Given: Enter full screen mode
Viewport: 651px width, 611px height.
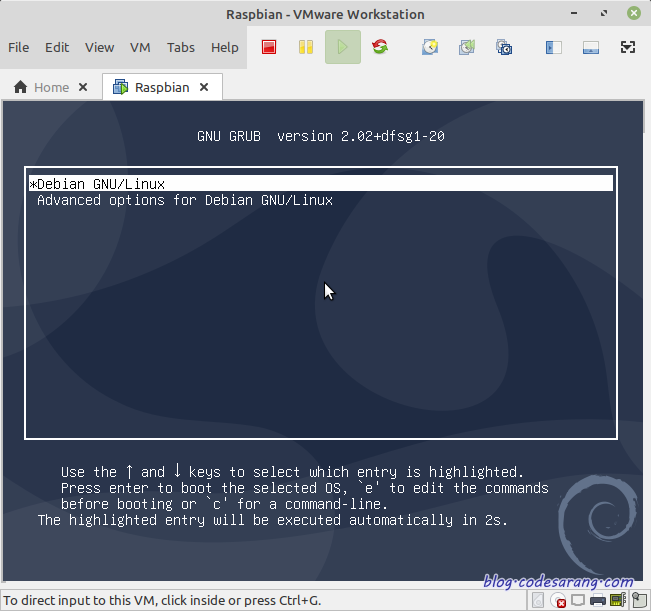Looking at the screenshot, I should pos(628,47).
